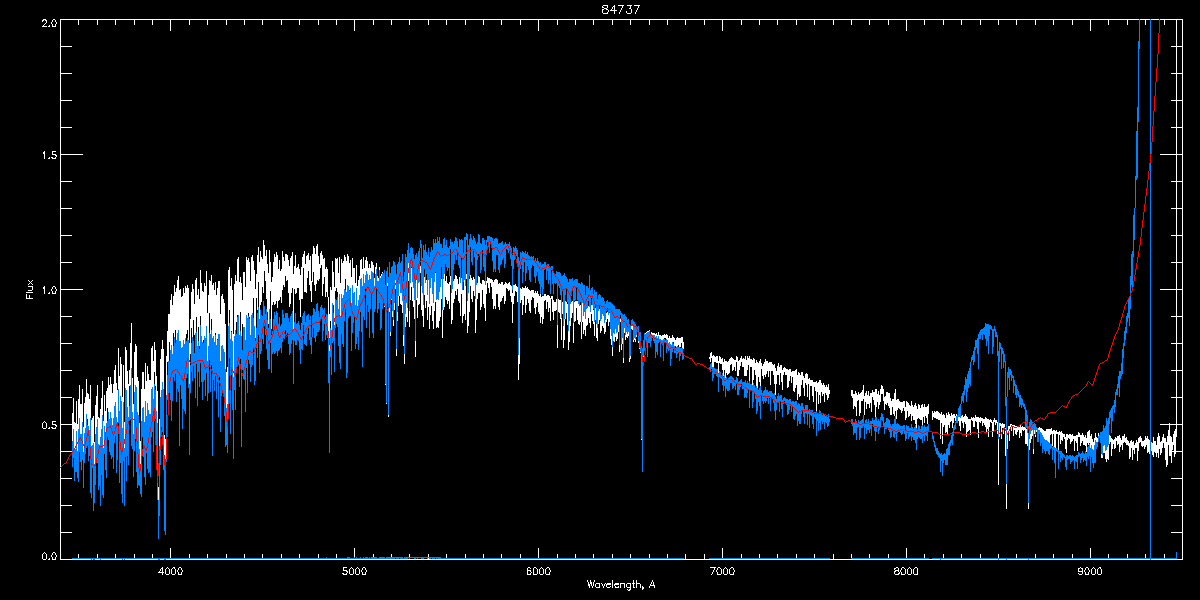
Task: Click the y-axis tick label "0.5"
Action: 48,424
